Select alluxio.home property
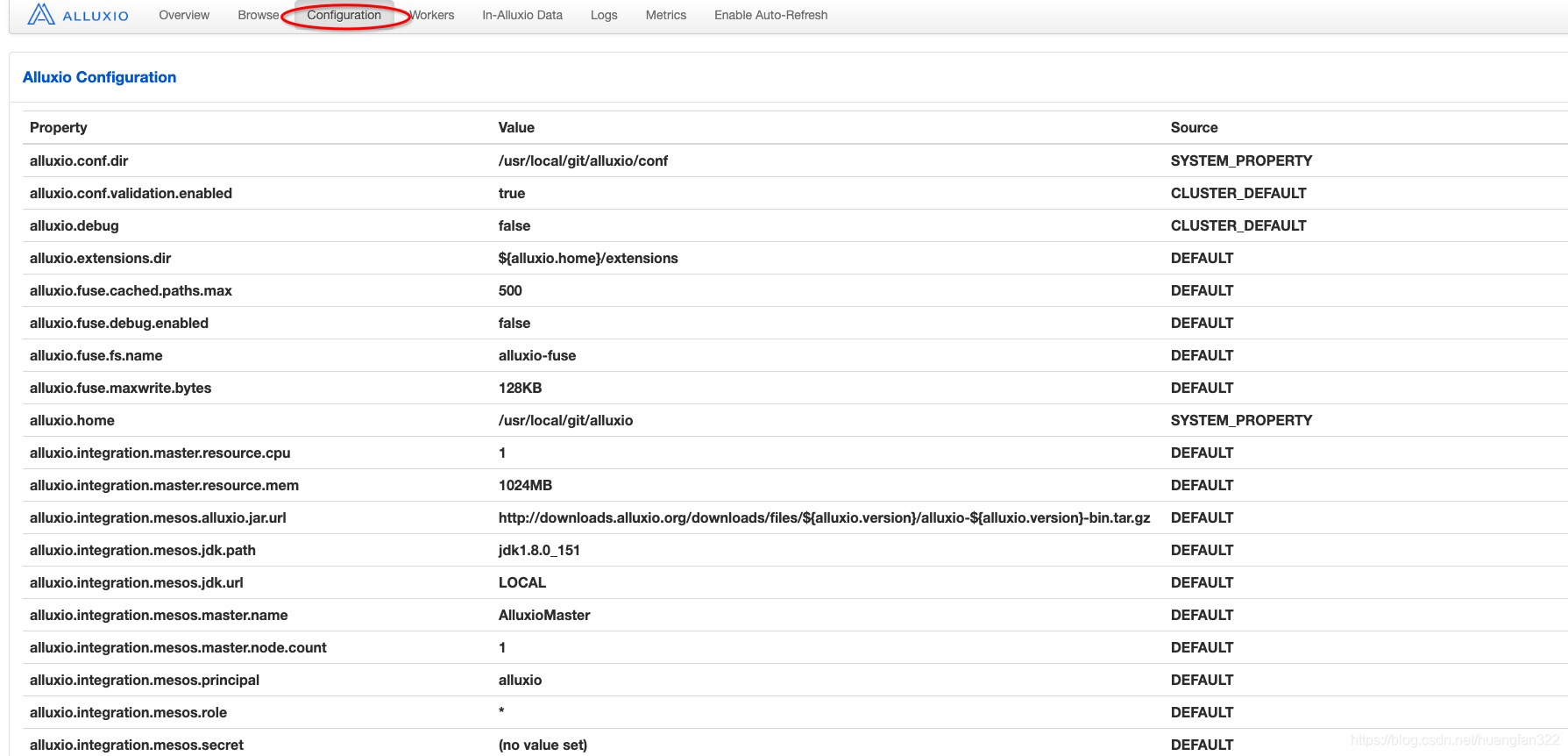 coord(72,420)
